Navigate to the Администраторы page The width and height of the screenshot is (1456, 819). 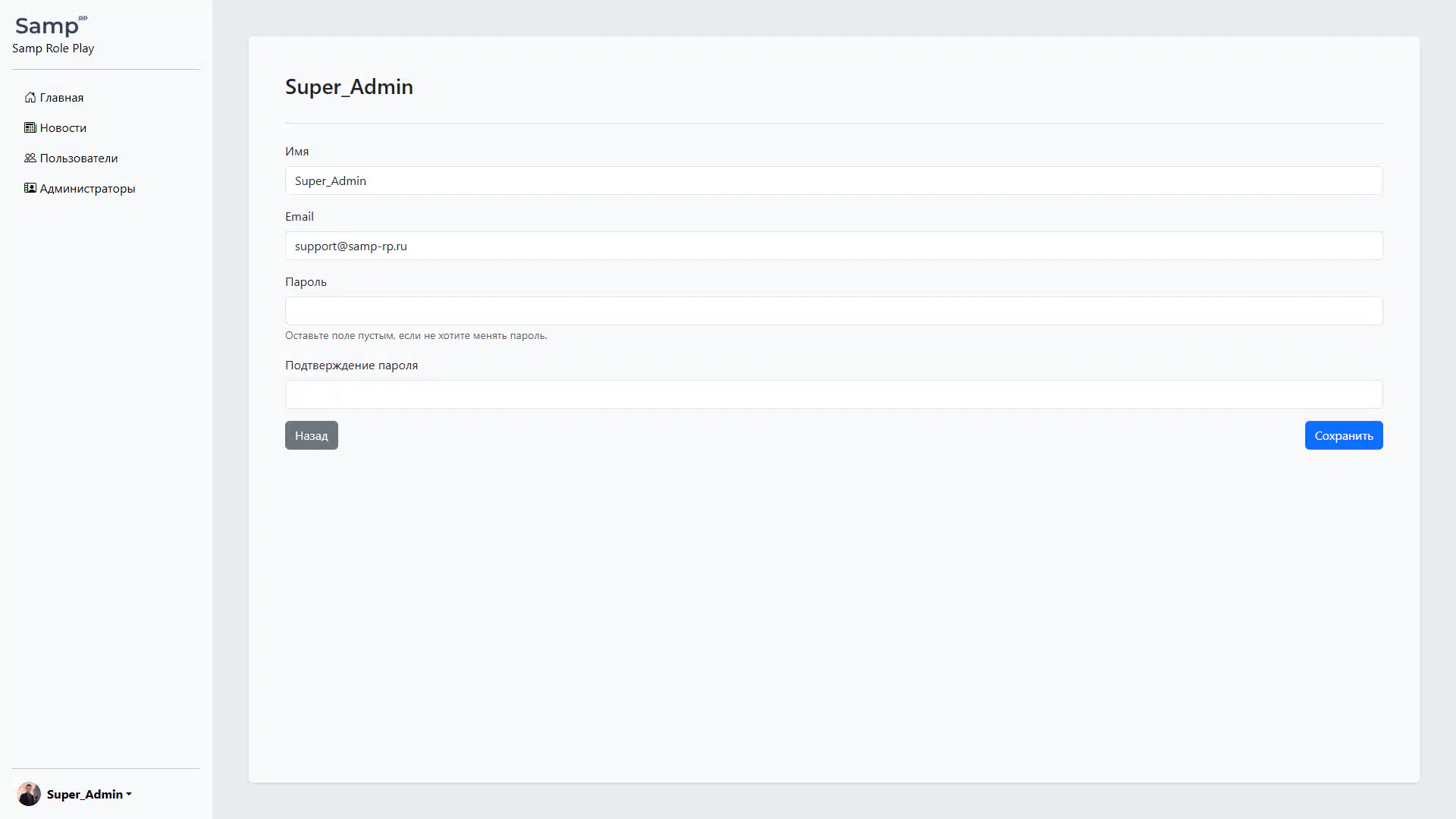coord(87,188)
